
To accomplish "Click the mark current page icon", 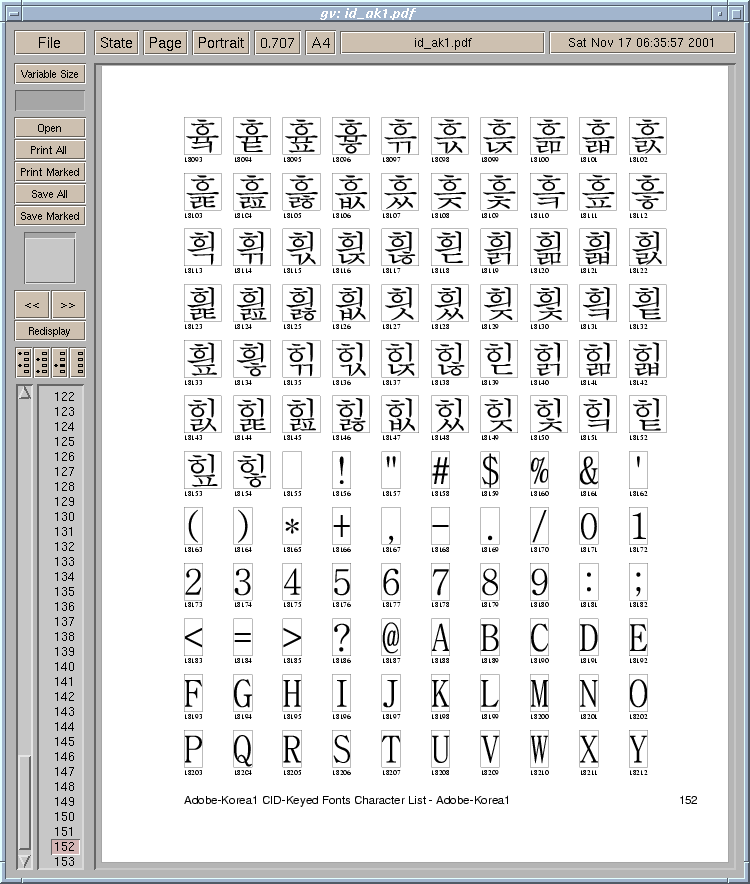I will (59, 362).
